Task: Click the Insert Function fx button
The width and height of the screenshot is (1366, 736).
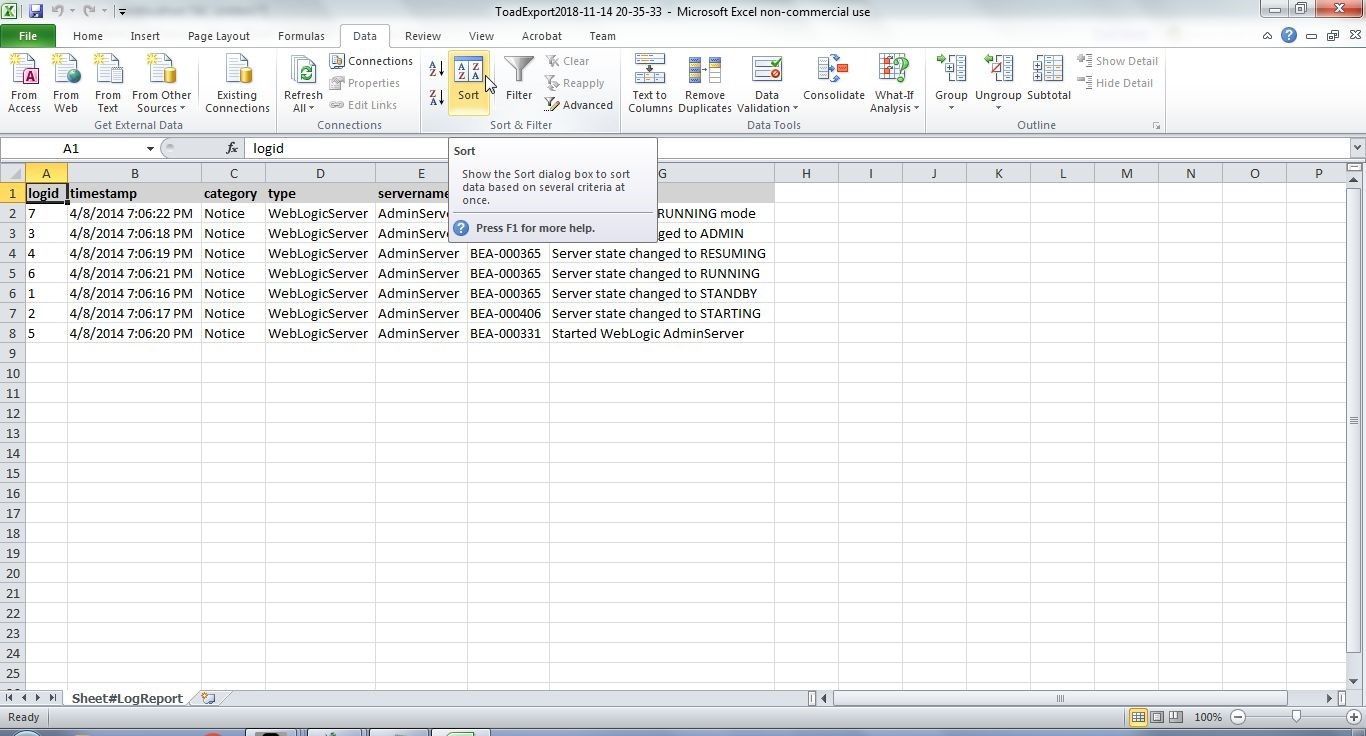Action: click(232, 148)
